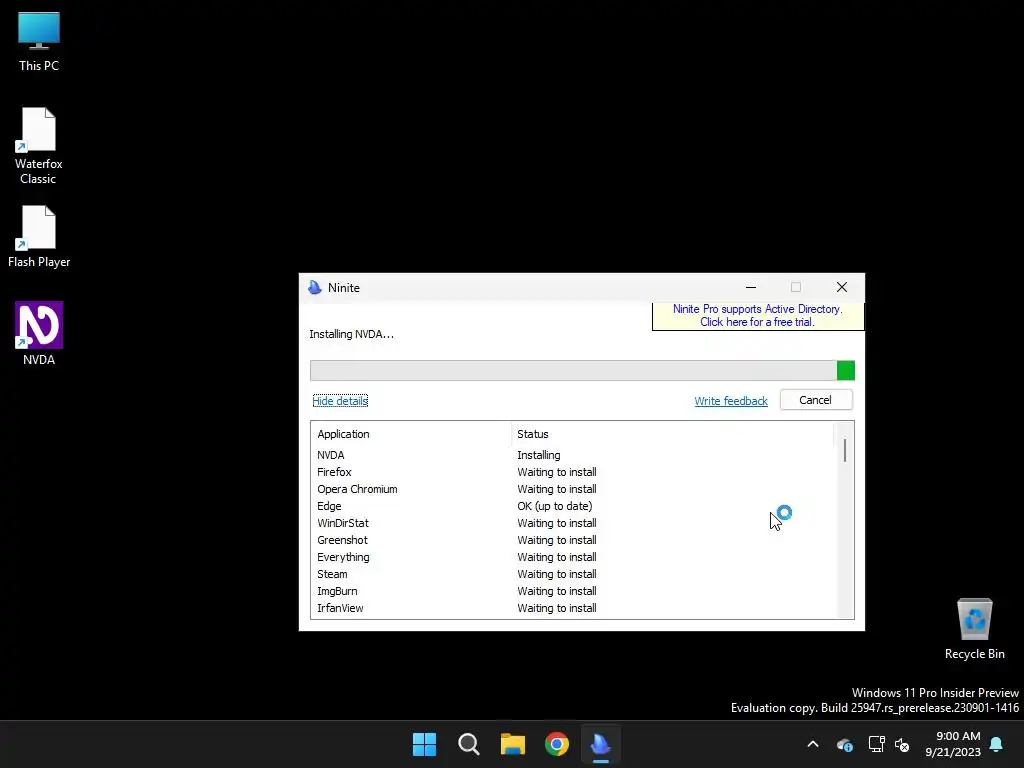Image resolution: width=1024 pixels, height=768 pixels.
Task: Select the Greenshot row
Action: point(573,539)
